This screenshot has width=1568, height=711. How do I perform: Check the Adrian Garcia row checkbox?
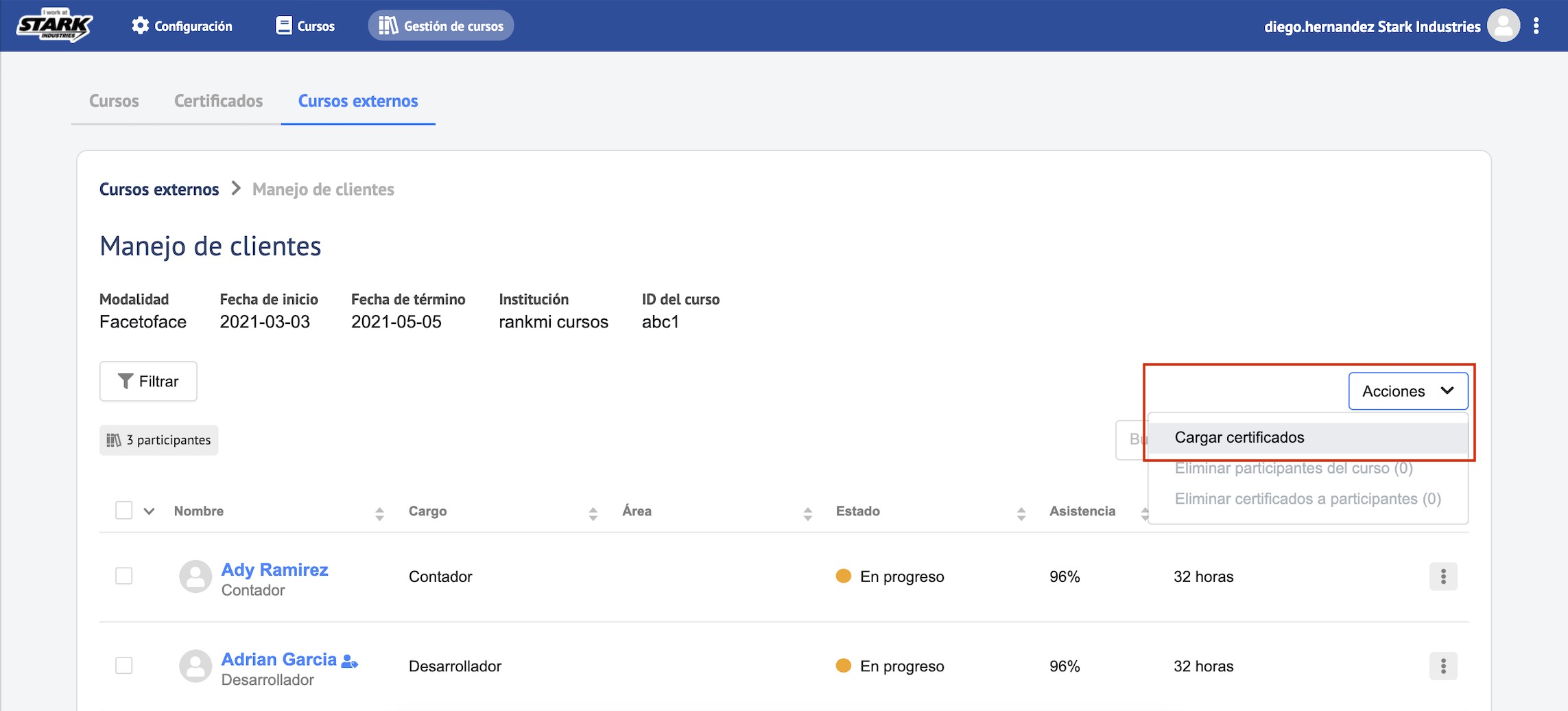pyautogui.click(x=124, y=666)
